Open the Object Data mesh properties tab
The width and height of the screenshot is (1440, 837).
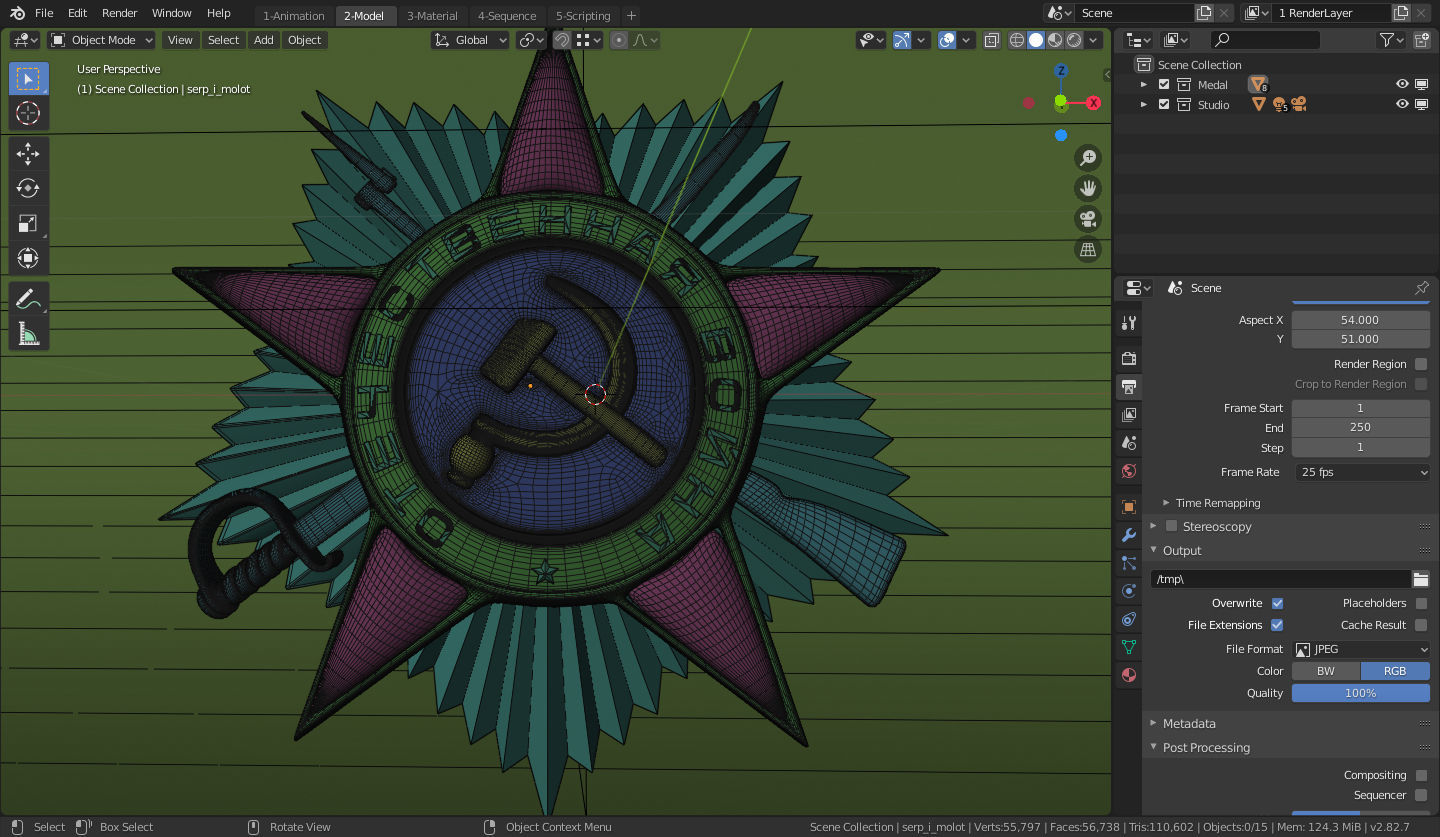(1129, 647)
